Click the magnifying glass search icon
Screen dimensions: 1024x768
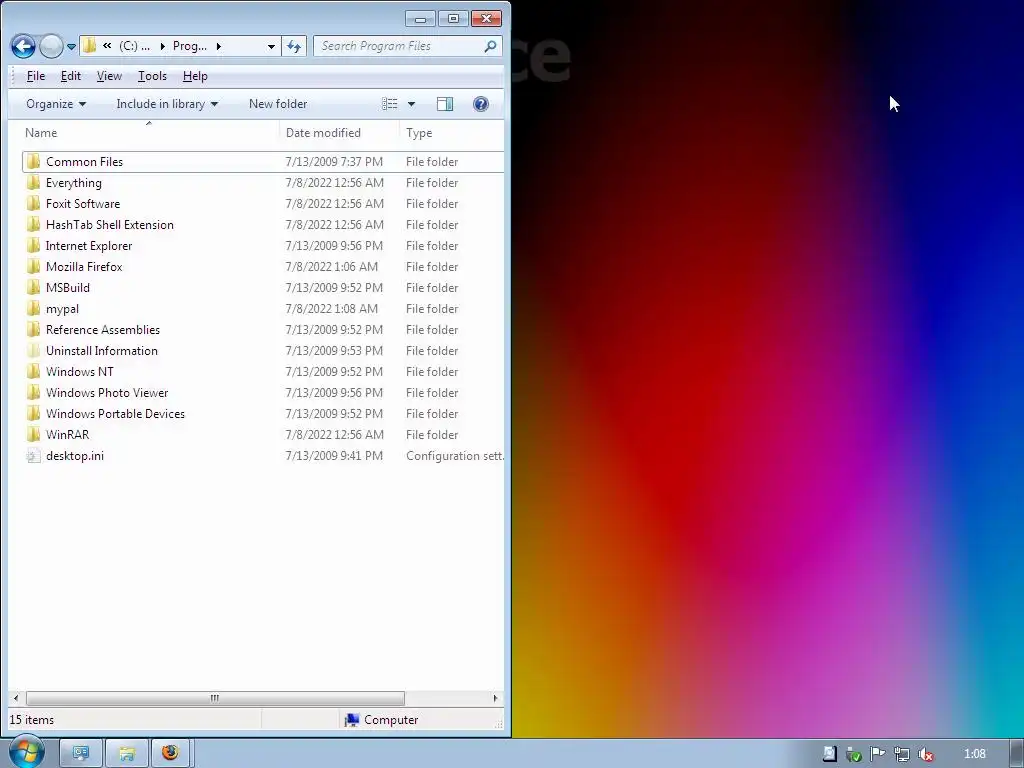point(490,46)
